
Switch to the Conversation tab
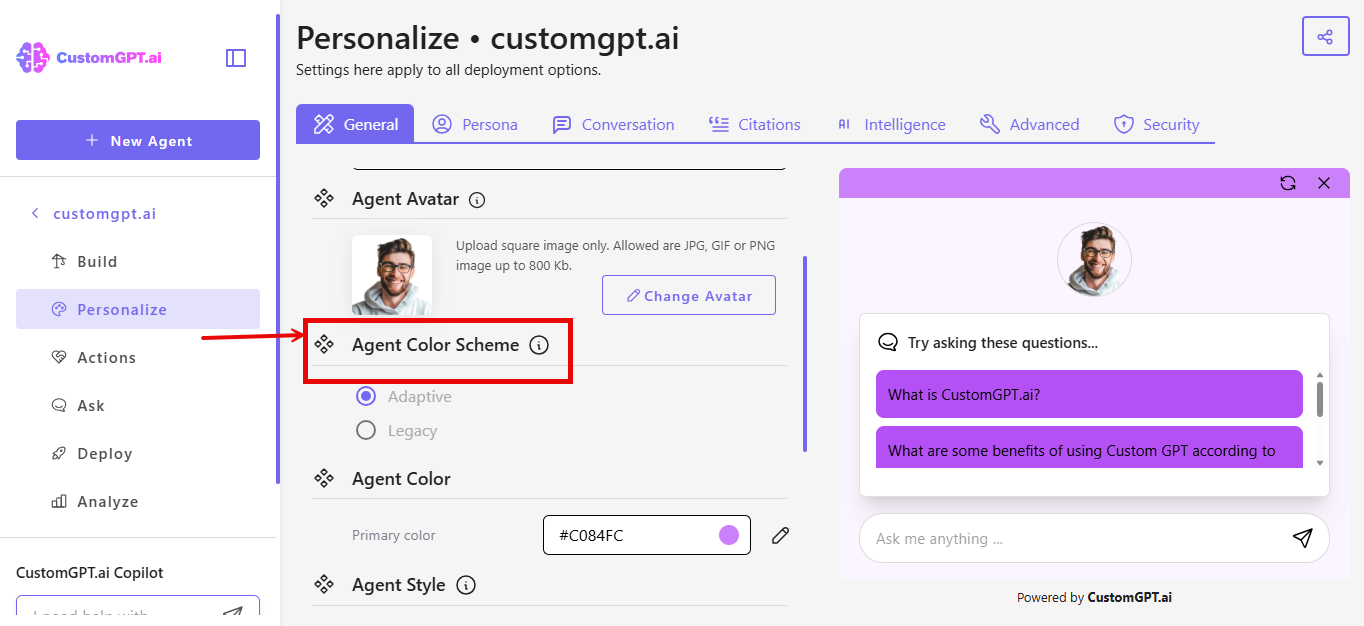(x=613, y=124)
